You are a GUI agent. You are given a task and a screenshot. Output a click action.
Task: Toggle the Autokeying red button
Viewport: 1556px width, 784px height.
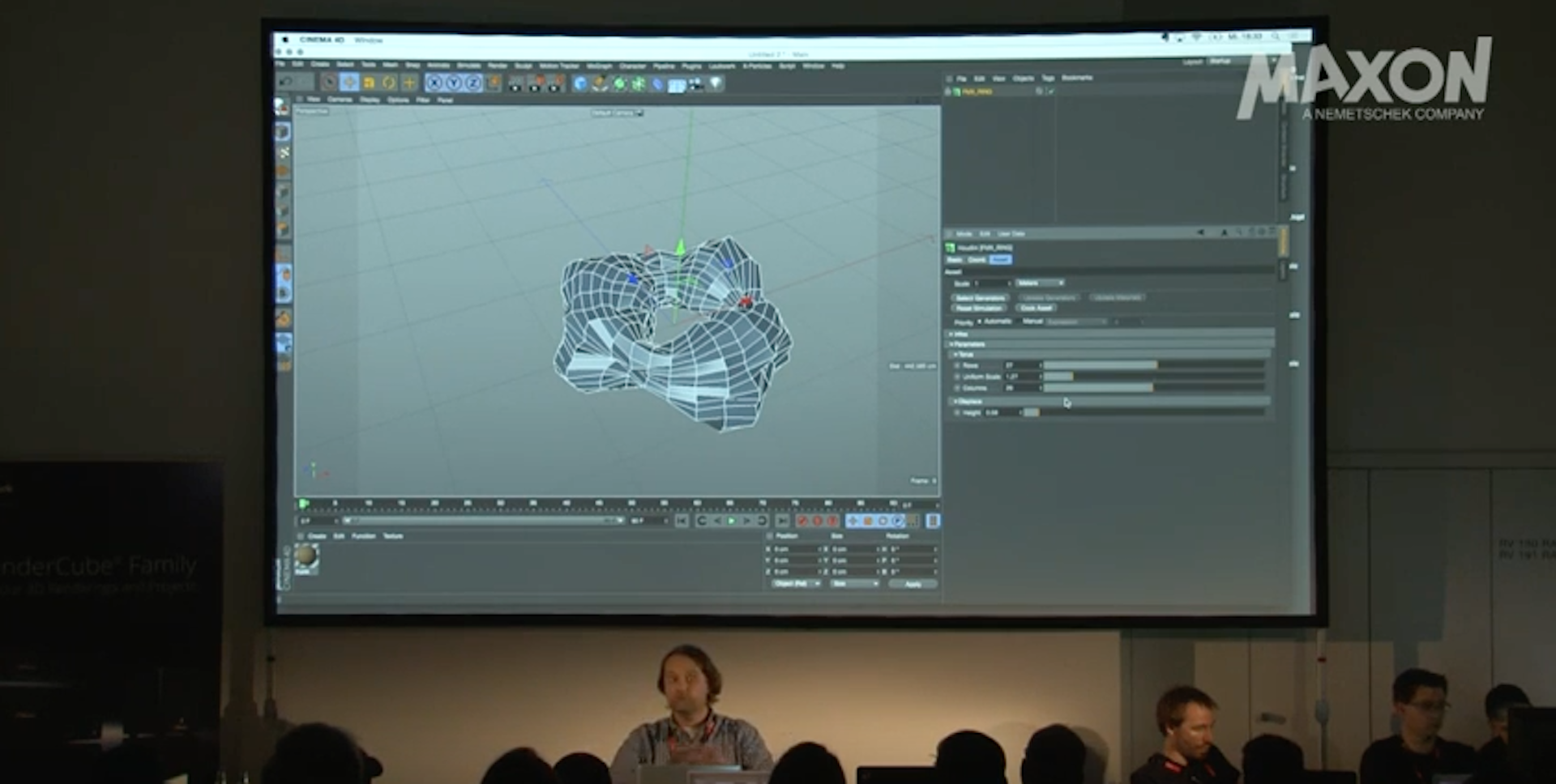tap(817, 521)
